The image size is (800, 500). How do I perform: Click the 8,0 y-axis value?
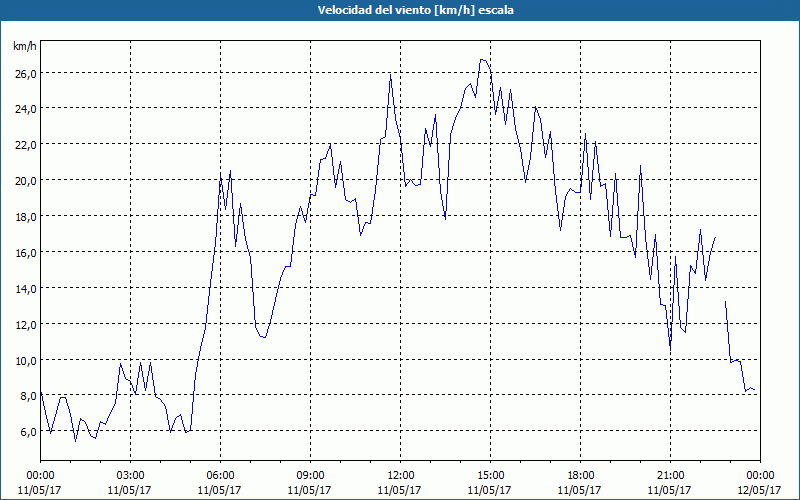point(27,396)
